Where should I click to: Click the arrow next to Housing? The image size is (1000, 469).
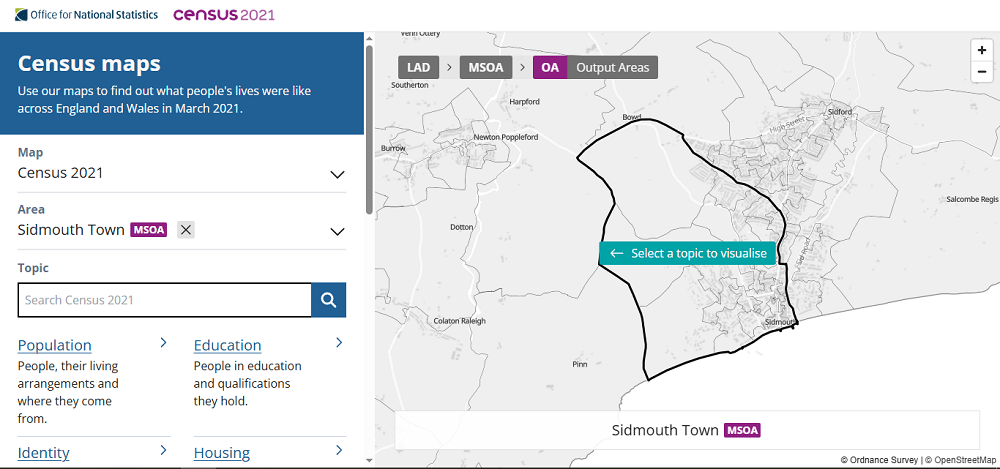click(339, 451)
